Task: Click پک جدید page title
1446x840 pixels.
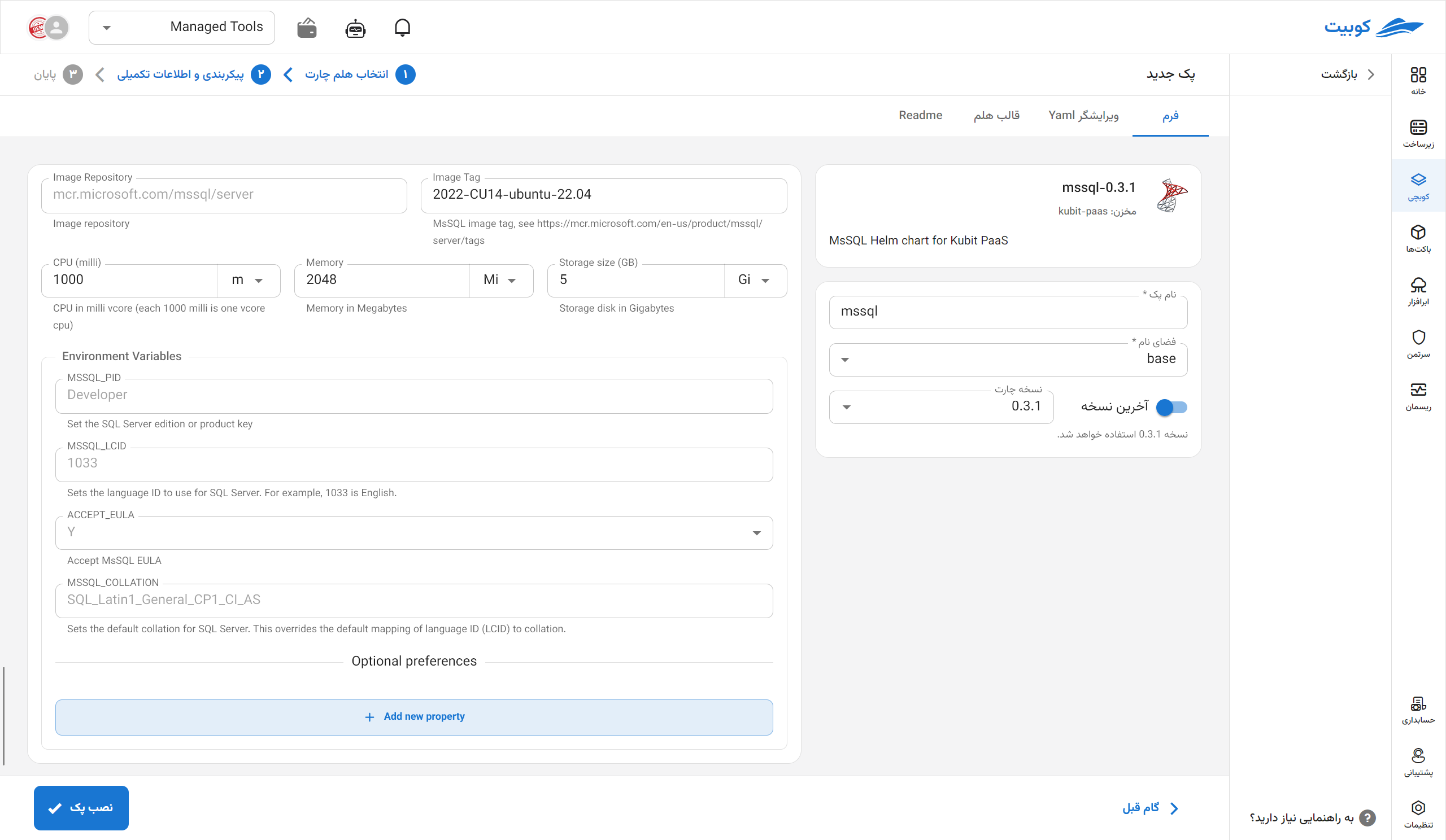Action: [x=1170, y=74]
